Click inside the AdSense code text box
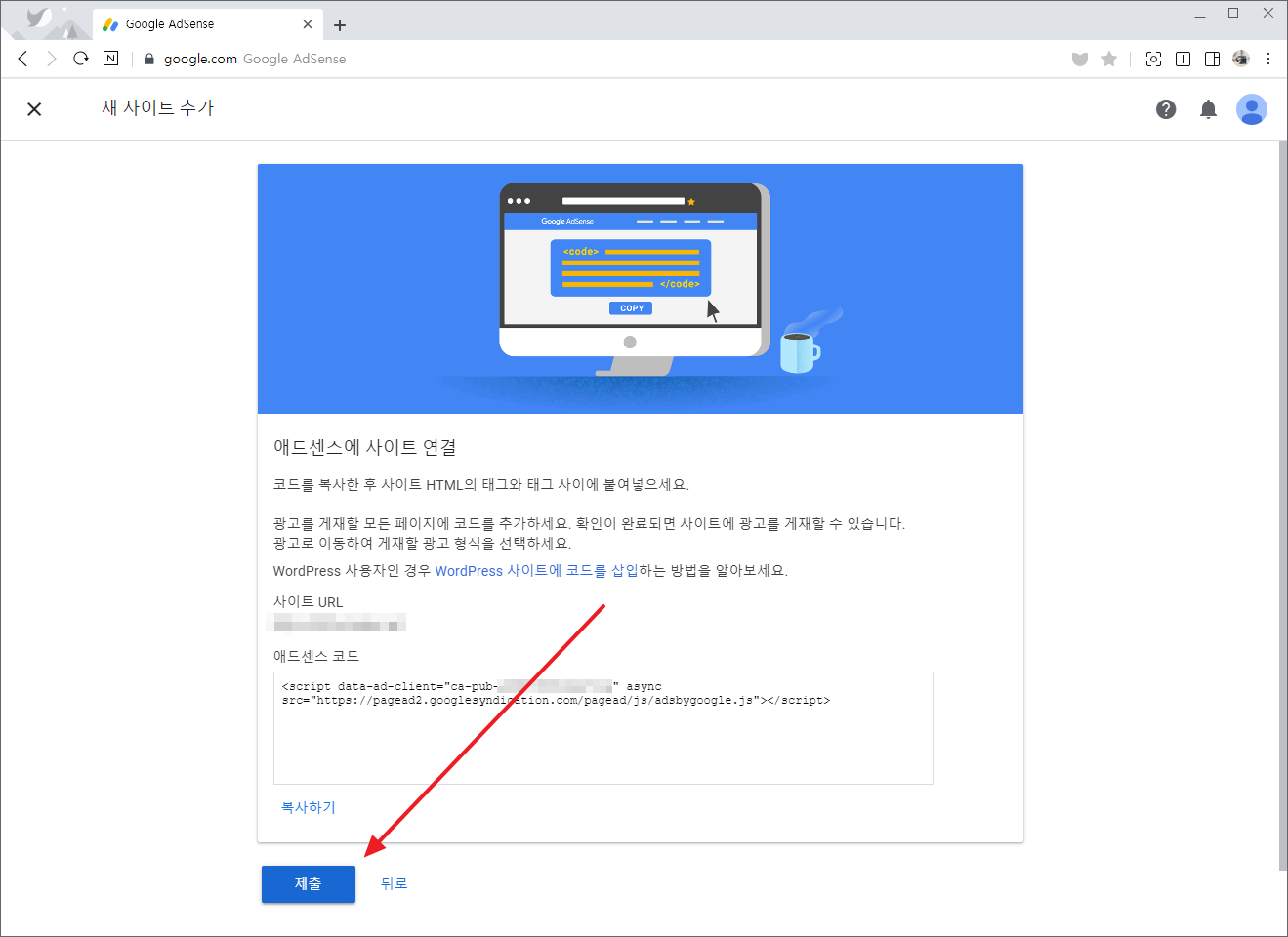 point(603,728)
